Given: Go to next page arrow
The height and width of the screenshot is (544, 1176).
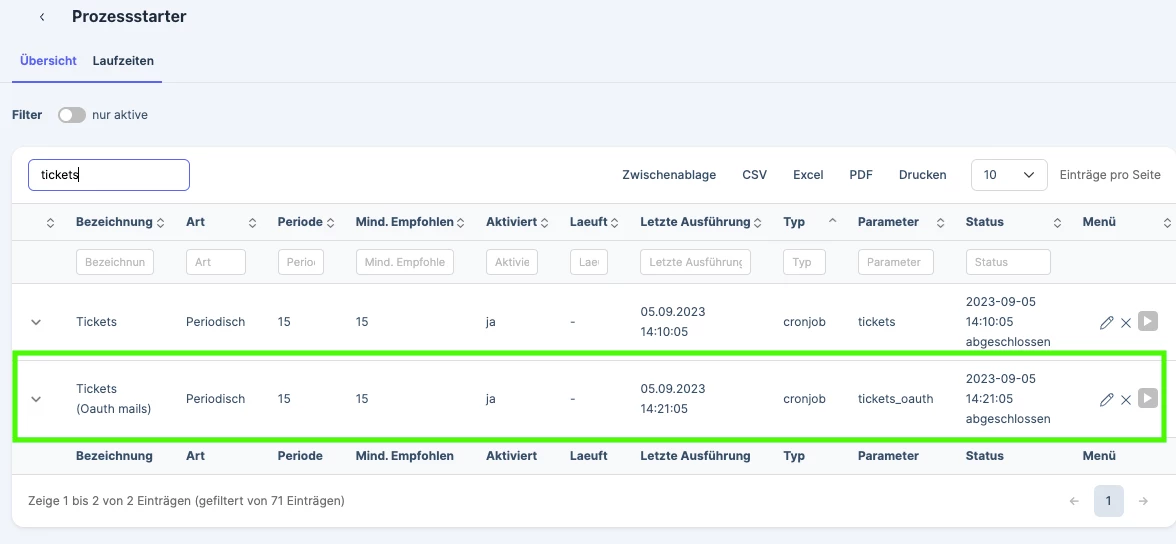Looking at the screenshot, I should [x=1143, y=500].
